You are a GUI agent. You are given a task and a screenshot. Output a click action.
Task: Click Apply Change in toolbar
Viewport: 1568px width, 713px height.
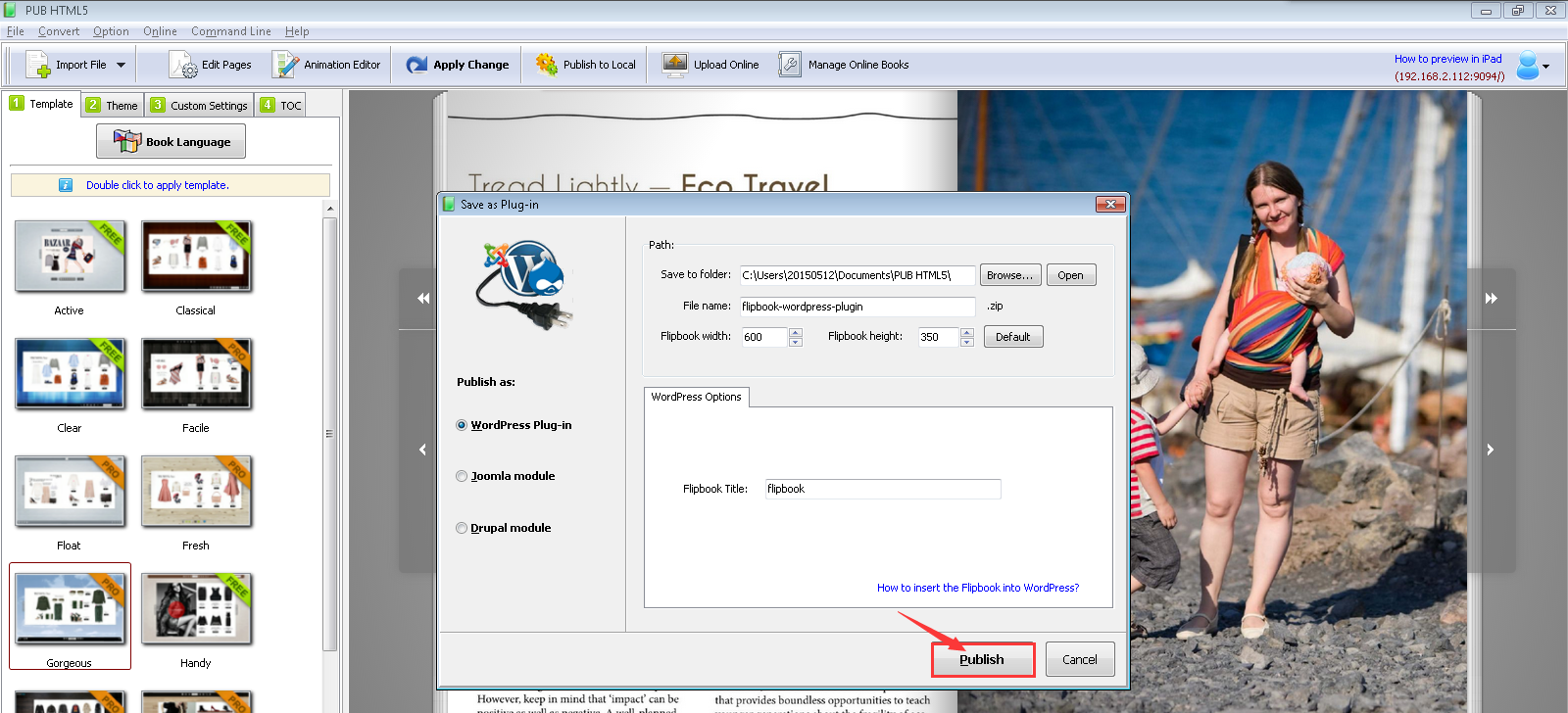tap(458, 65)
